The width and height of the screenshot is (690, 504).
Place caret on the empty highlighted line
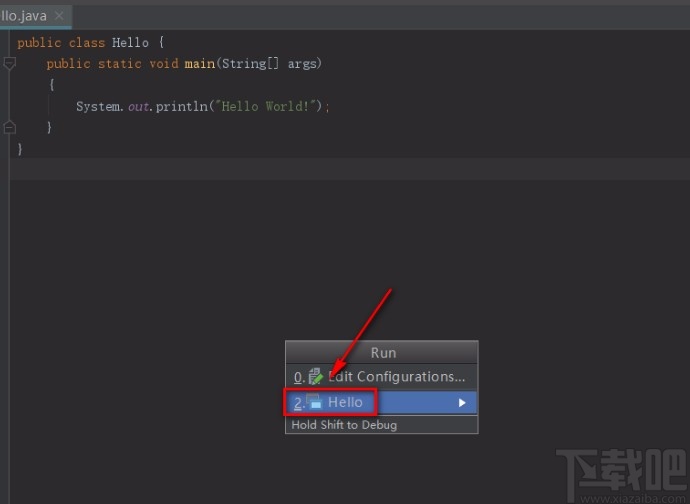click(x=350, y=169)
